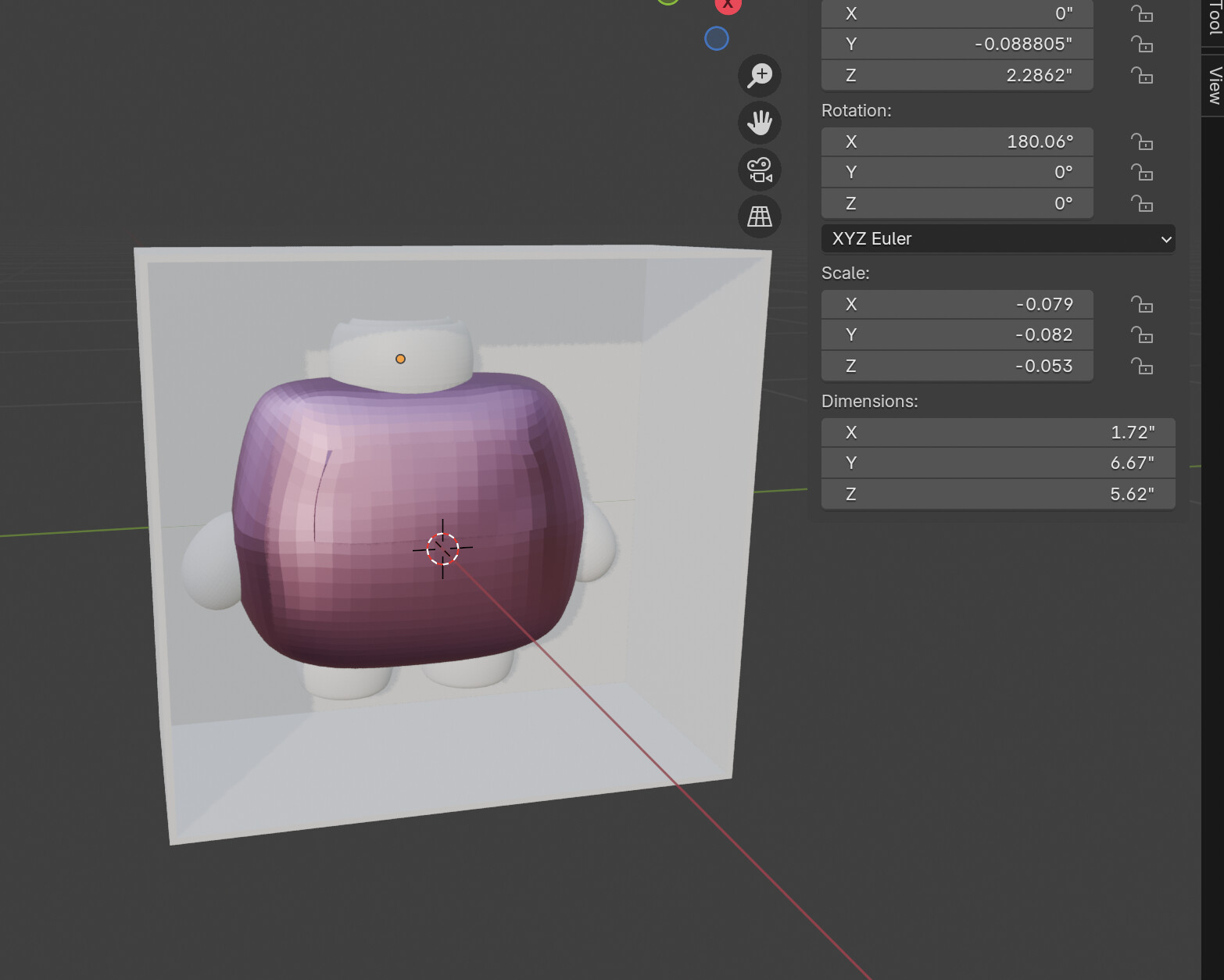Viewport: 1224px width, 980px height.
Task: Toggle lock for Location Y
Action: point(1142,45)
